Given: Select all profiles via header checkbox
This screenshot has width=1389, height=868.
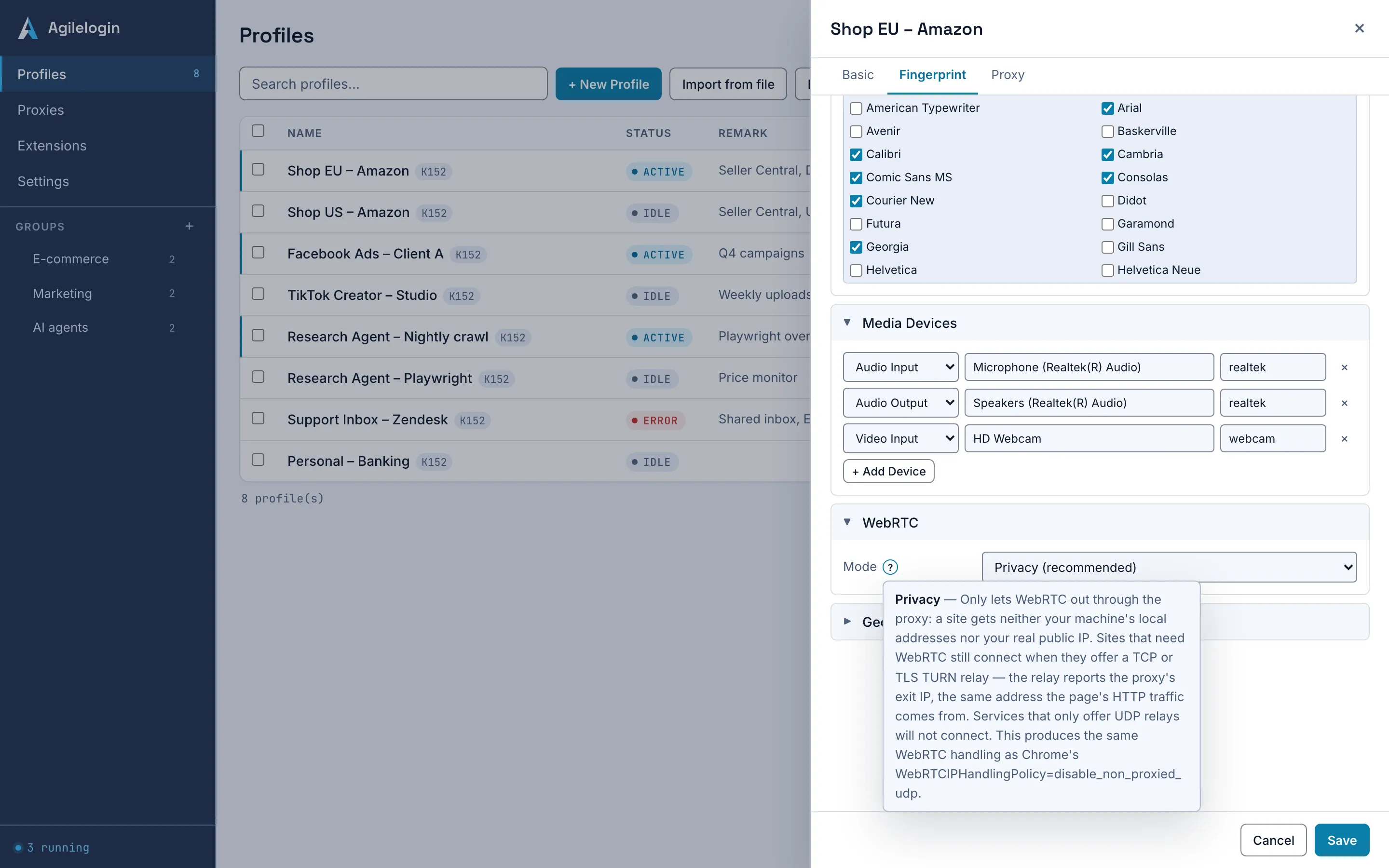Looking at the screenshot, I should click(x=259, y=131).
